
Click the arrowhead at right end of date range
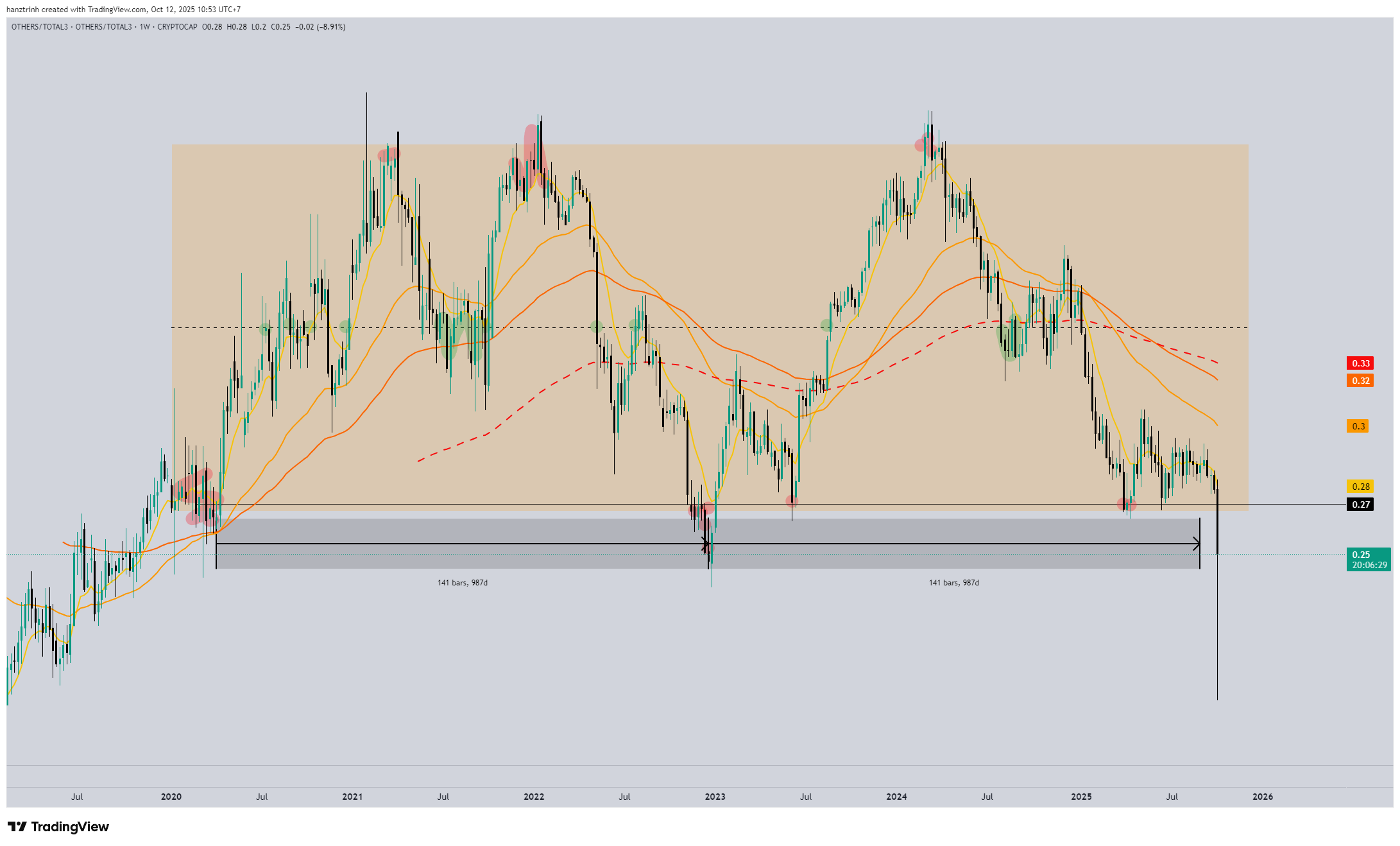(x=1197, y=544)
